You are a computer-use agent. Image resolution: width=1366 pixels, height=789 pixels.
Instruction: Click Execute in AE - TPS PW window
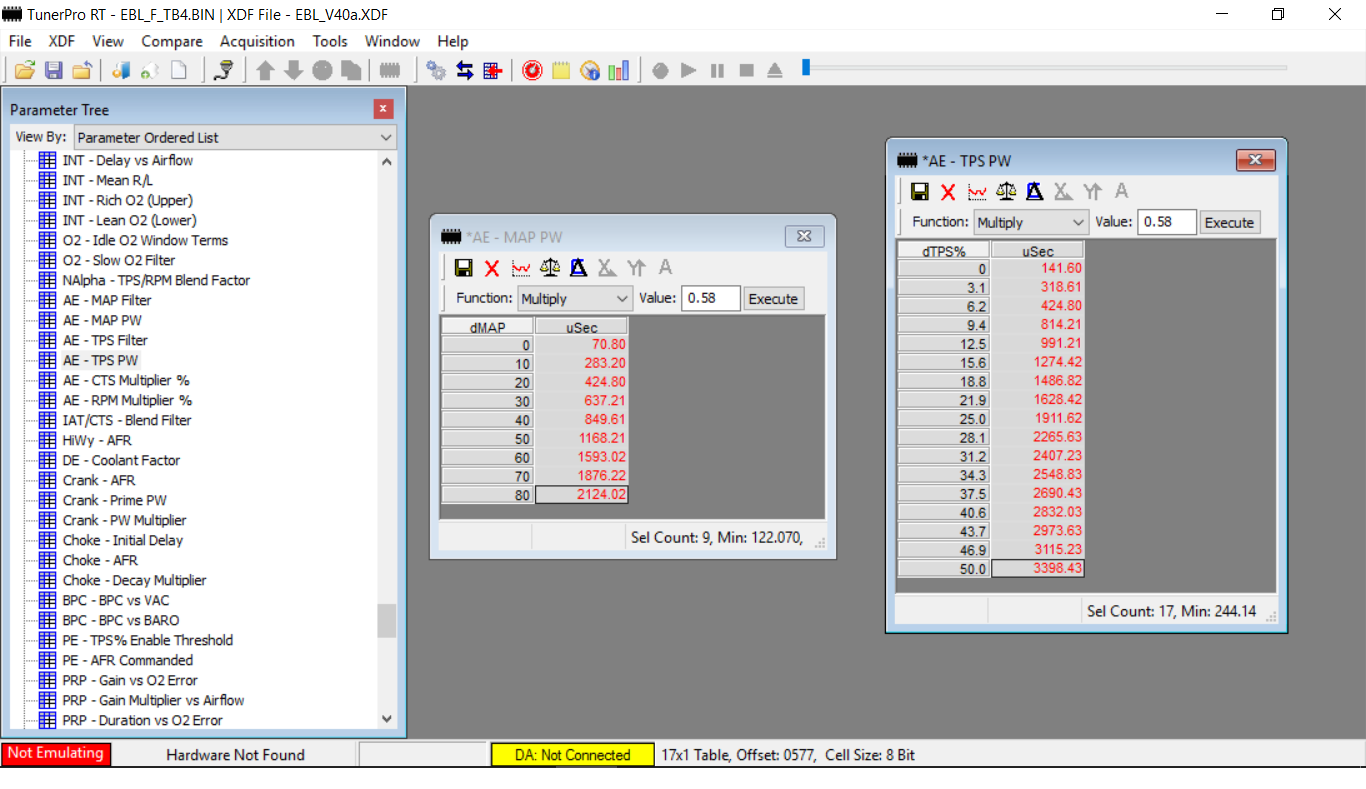(1229, 222)
